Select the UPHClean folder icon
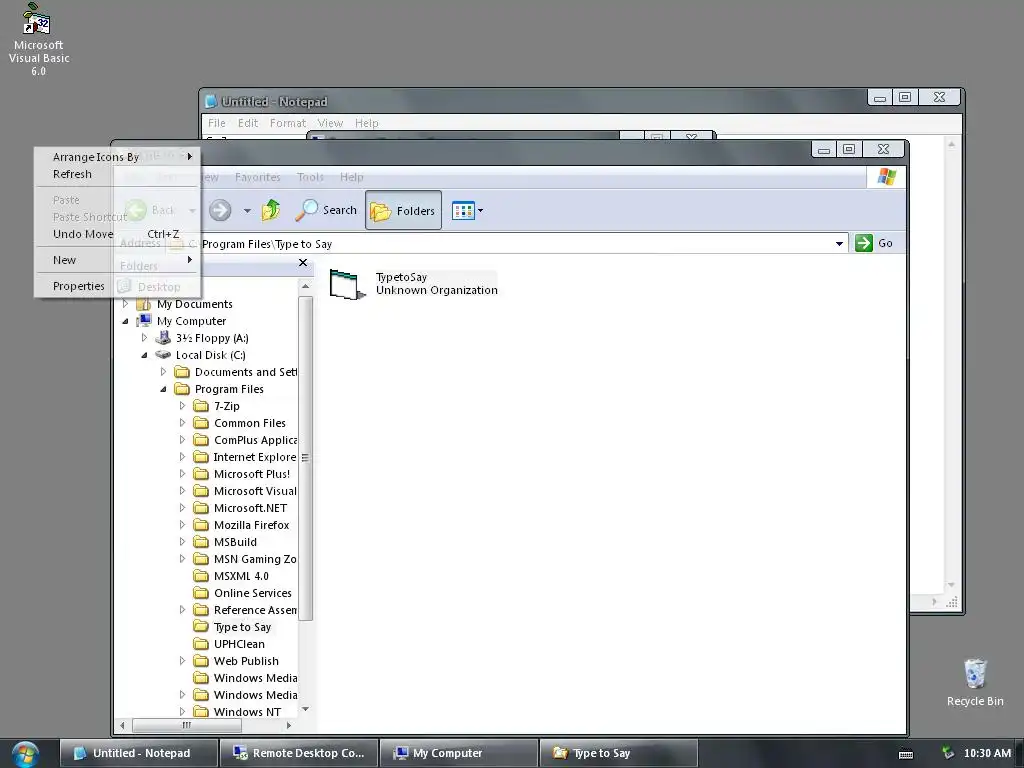This screenshot has width=1024, height=768. (x=201, y=643)
